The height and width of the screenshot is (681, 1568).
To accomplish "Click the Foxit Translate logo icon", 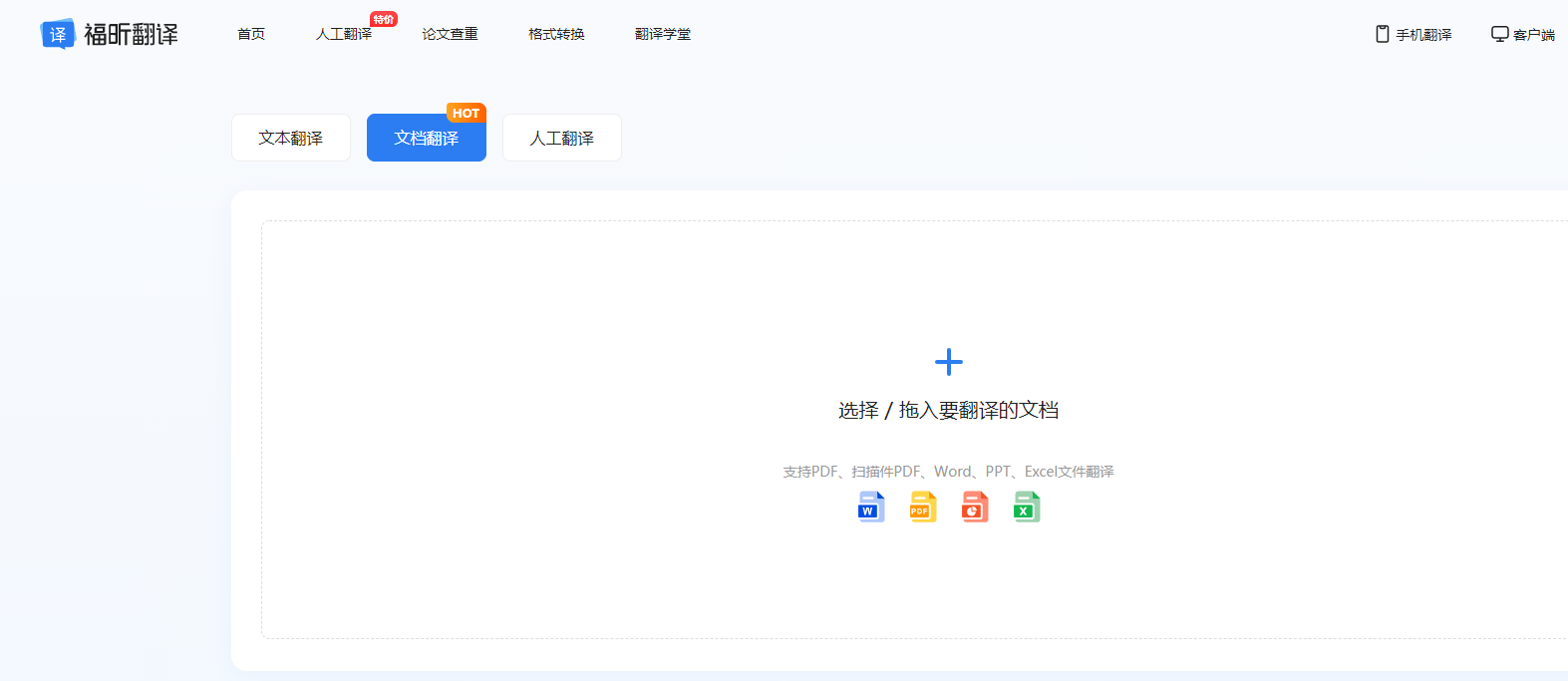I will click(57, 34).
